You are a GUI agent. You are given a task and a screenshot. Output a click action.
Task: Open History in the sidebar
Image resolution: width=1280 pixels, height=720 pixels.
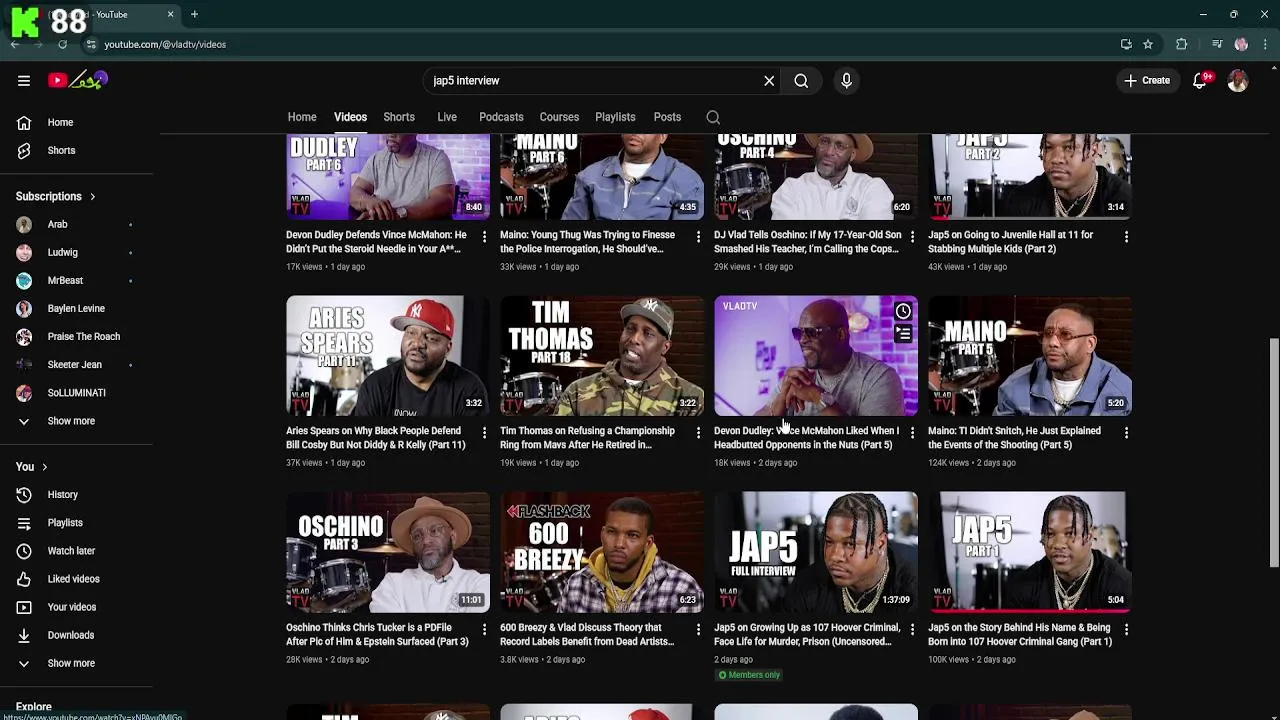click(x=76, y=495)
